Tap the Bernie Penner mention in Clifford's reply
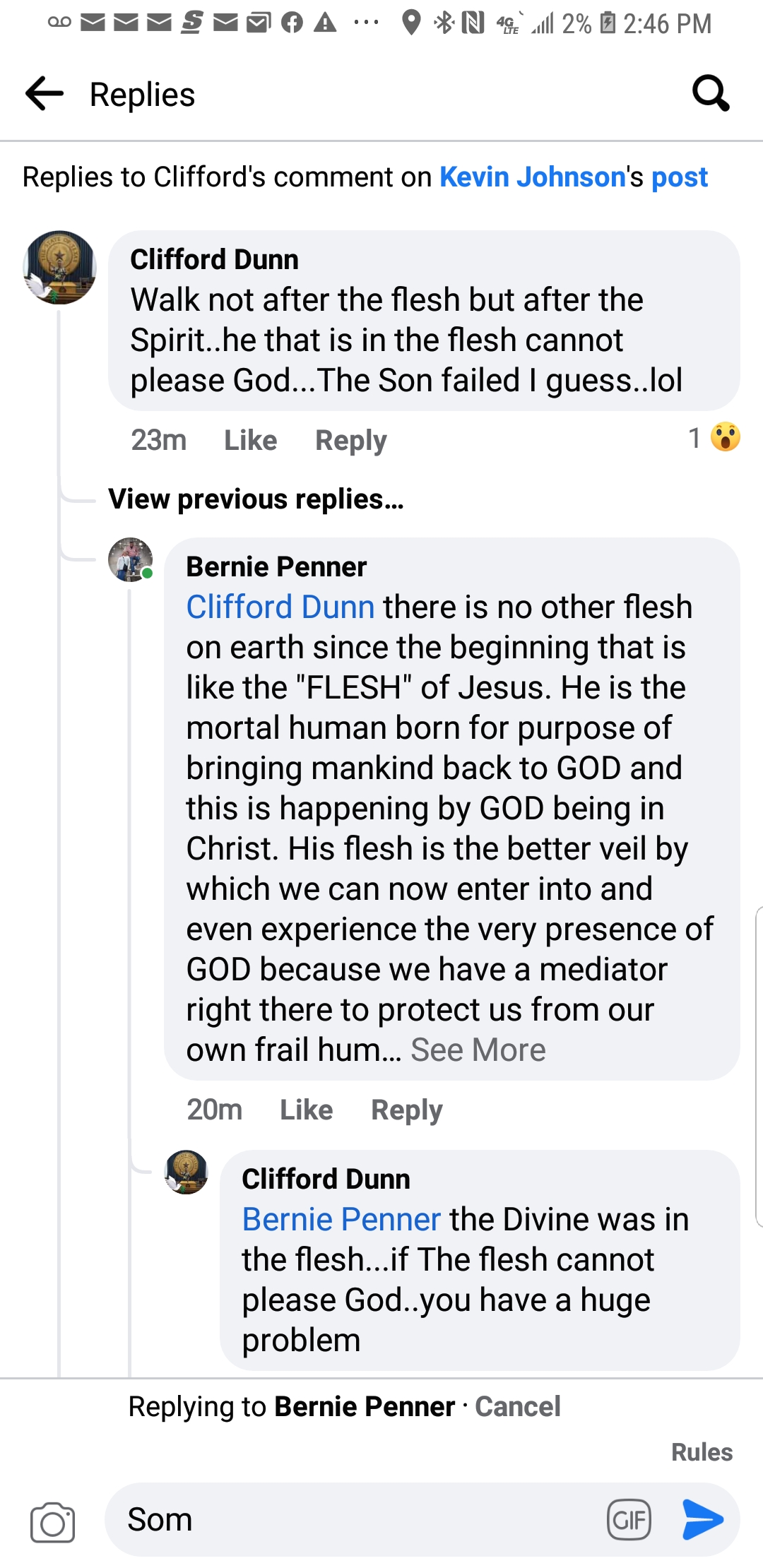 (x=341, y=1220)
